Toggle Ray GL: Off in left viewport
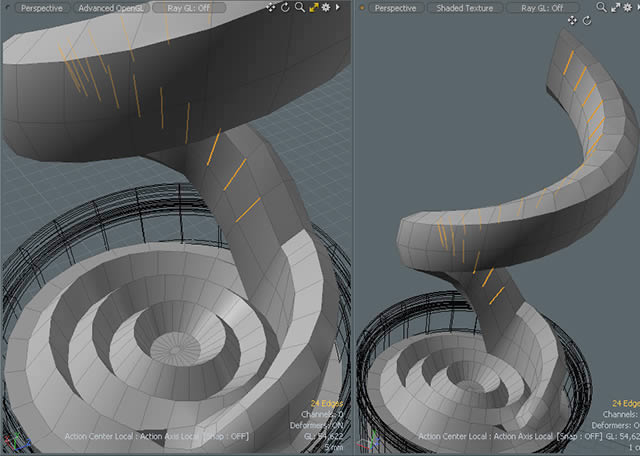This screenshot has width=640, height=456. coord(189,7)
